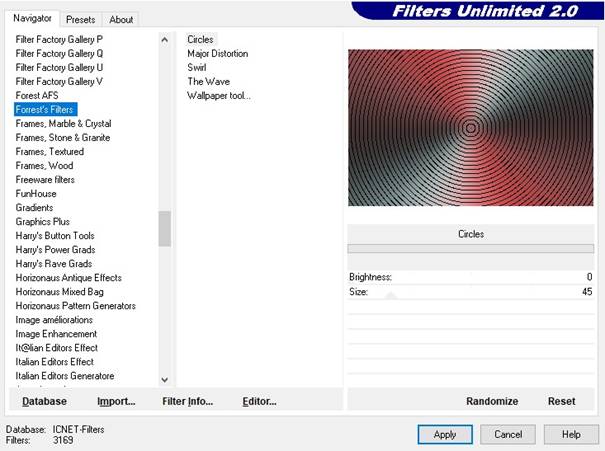Select the Major Distortion filter

click(218, 53)
